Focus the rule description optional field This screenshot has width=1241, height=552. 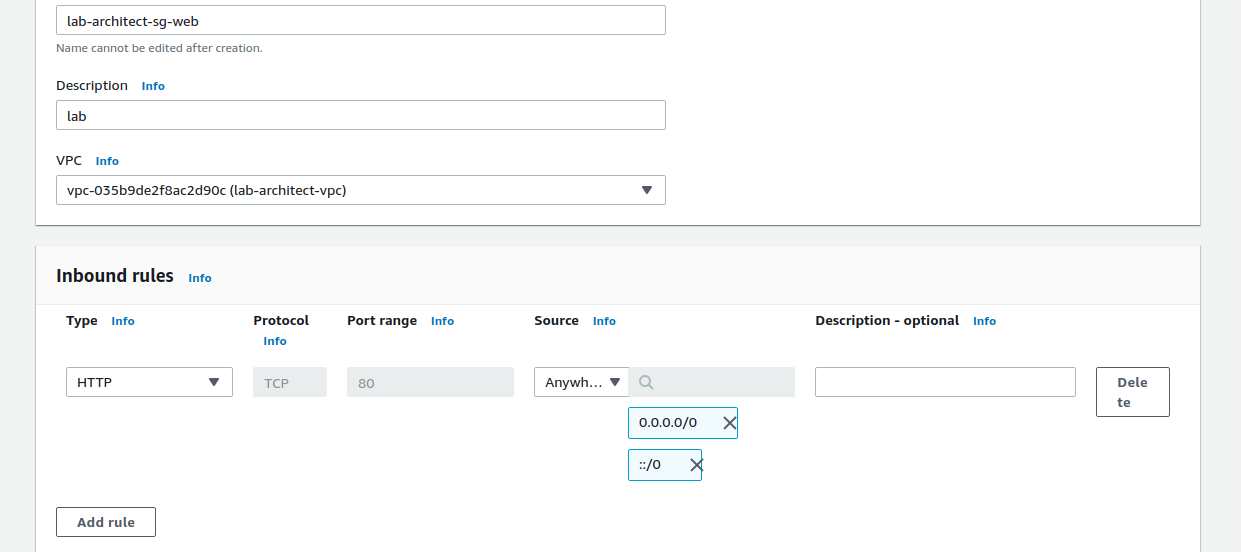tap(945, 382)
